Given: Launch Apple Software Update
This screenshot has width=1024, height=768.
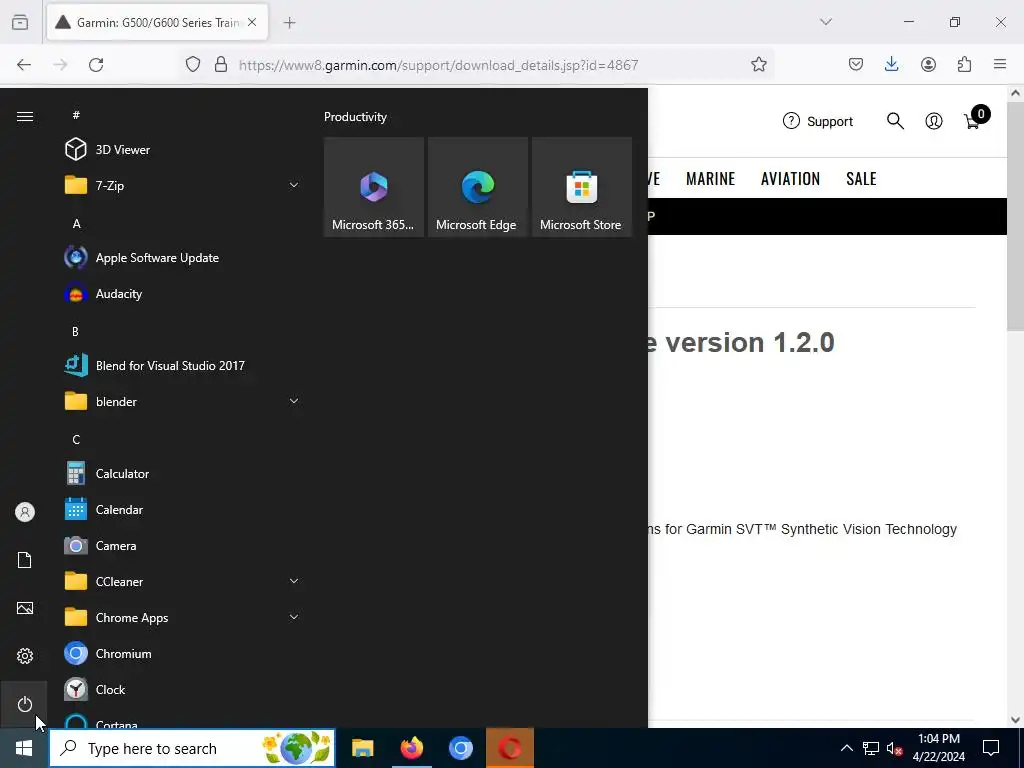Looking at the screenshot, I should coord(183,257).
